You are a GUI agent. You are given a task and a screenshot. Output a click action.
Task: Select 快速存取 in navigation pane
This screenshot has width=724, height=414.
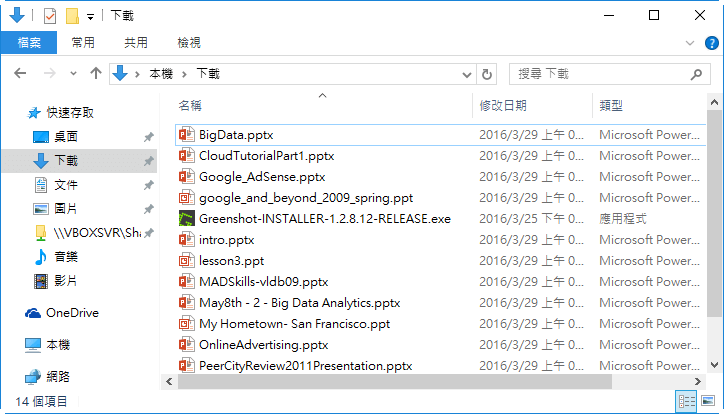[70, 113]
